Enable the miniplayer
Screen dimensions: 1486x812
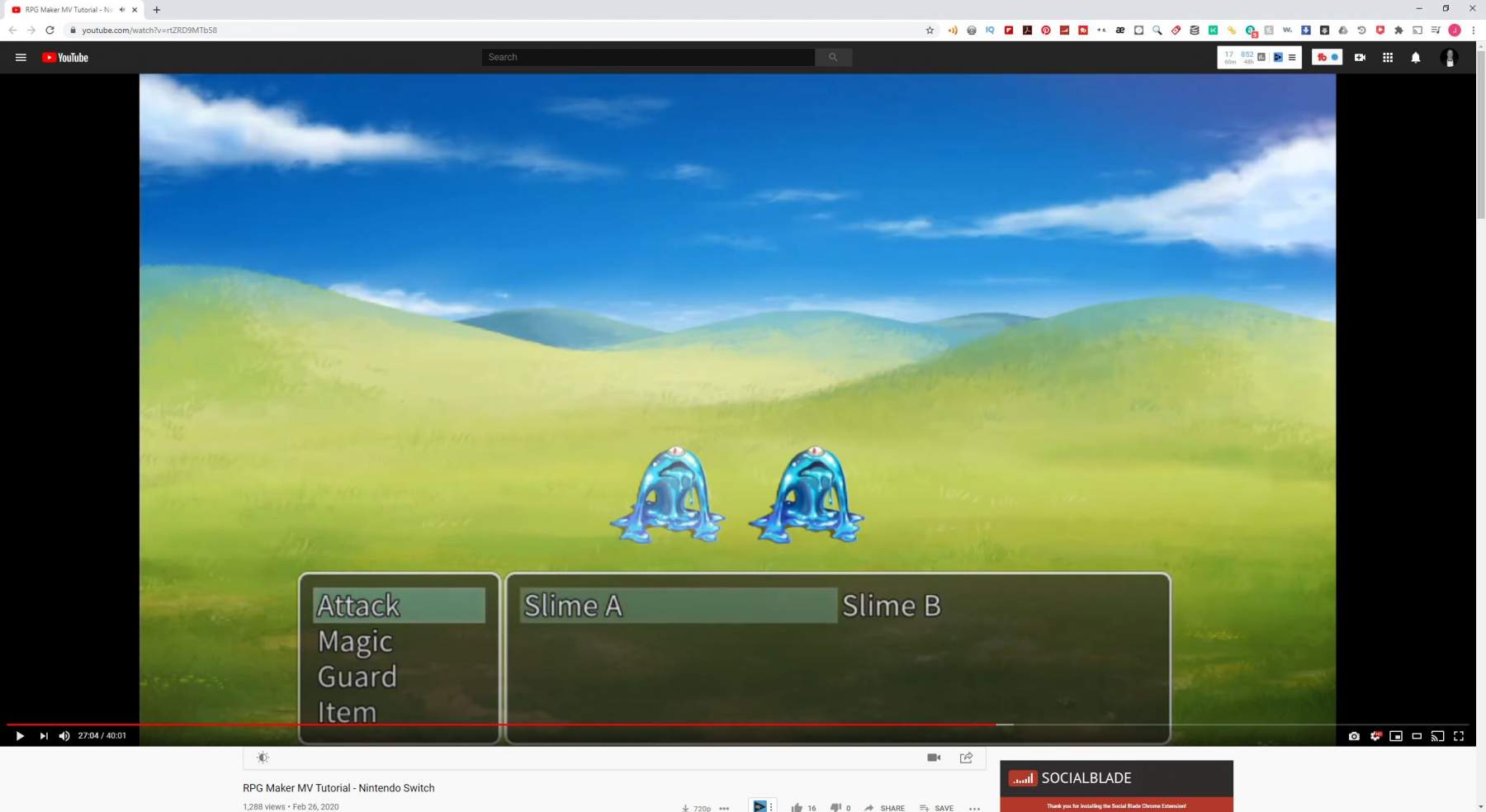[1396, 736]
